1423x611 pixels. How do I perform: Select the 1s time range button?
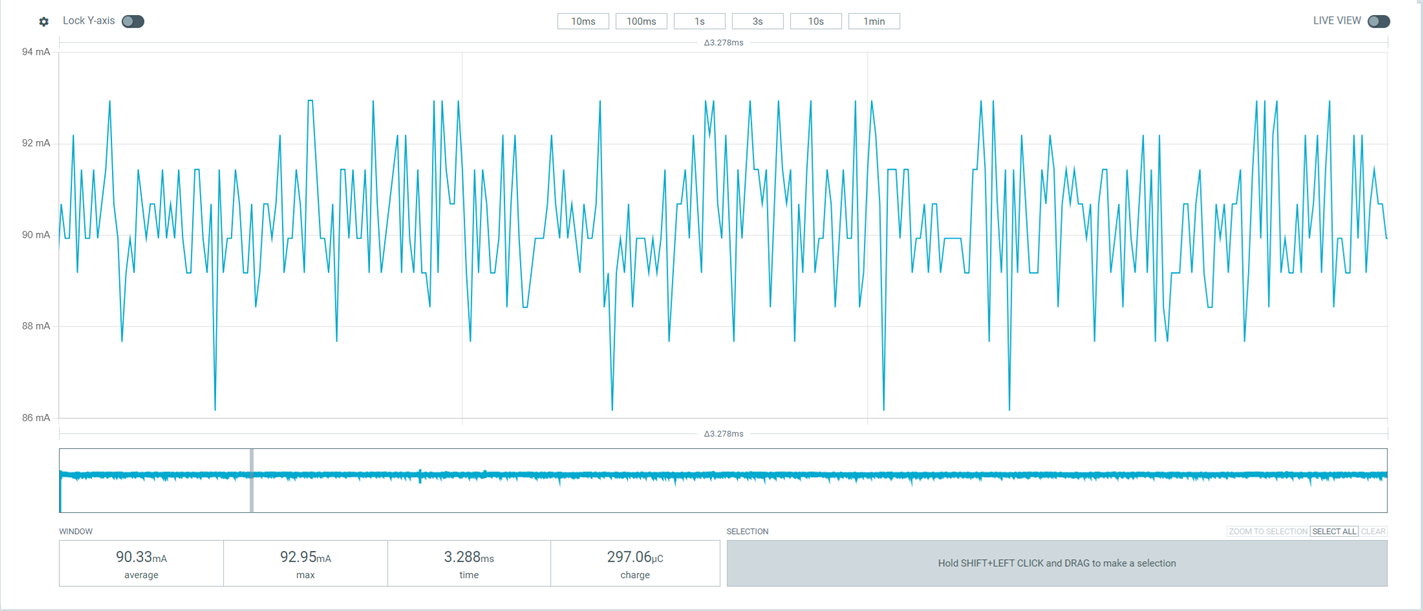tap(699, 21)
